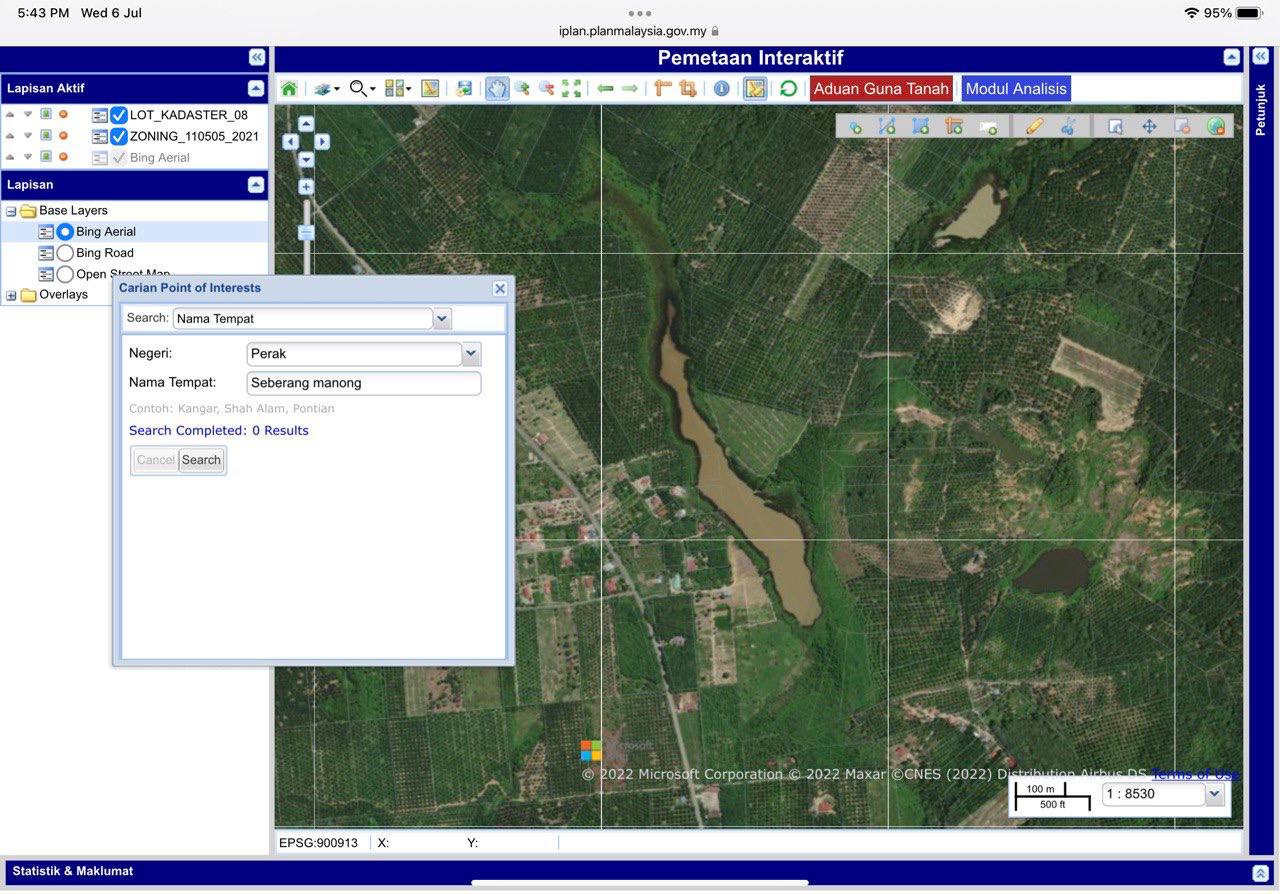Click the map zoom slider handle
Screen dimensions: 1280x894
coord(306,232)
